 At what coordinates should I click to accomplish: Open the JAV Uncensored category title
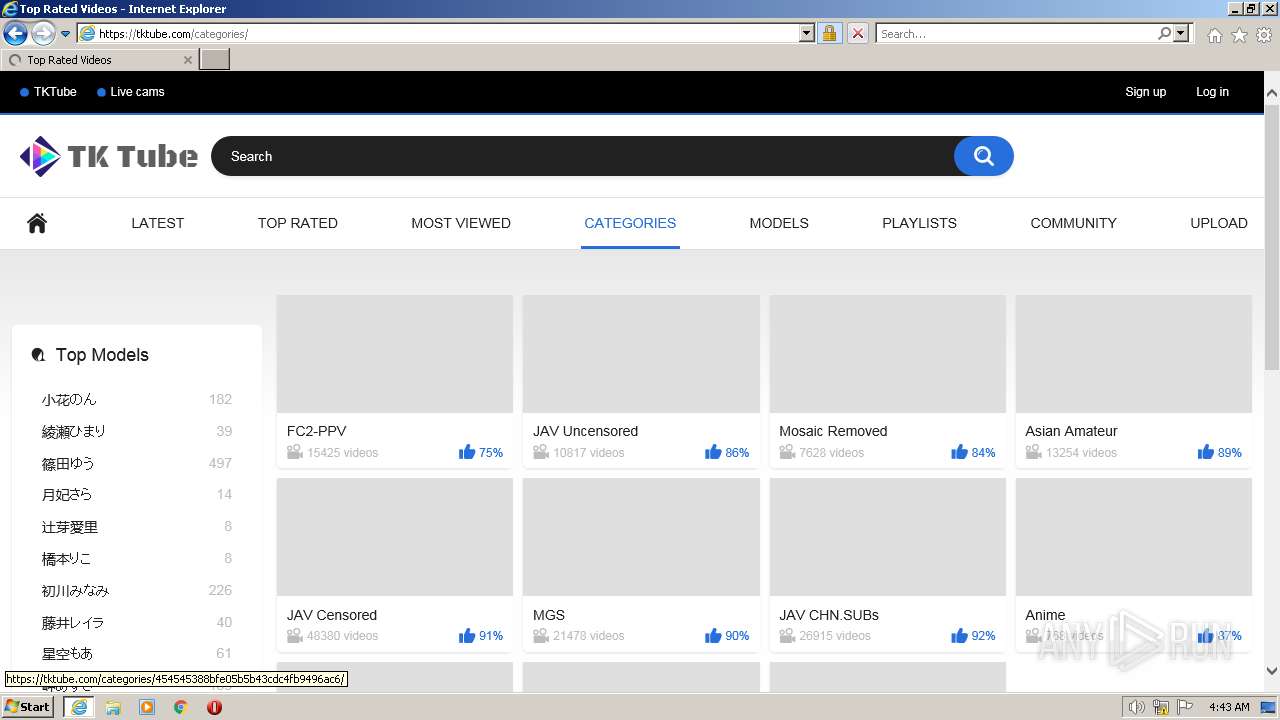(x=586, y=431)
